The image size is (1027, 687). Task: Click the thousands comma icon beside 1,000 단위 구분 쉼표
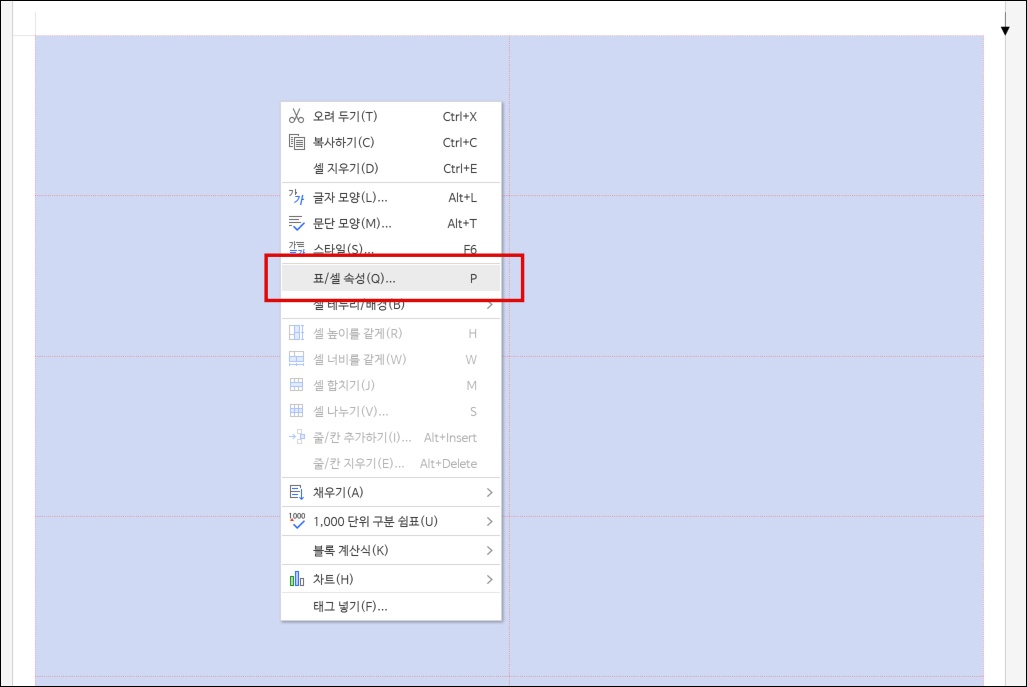coord(295,521)
